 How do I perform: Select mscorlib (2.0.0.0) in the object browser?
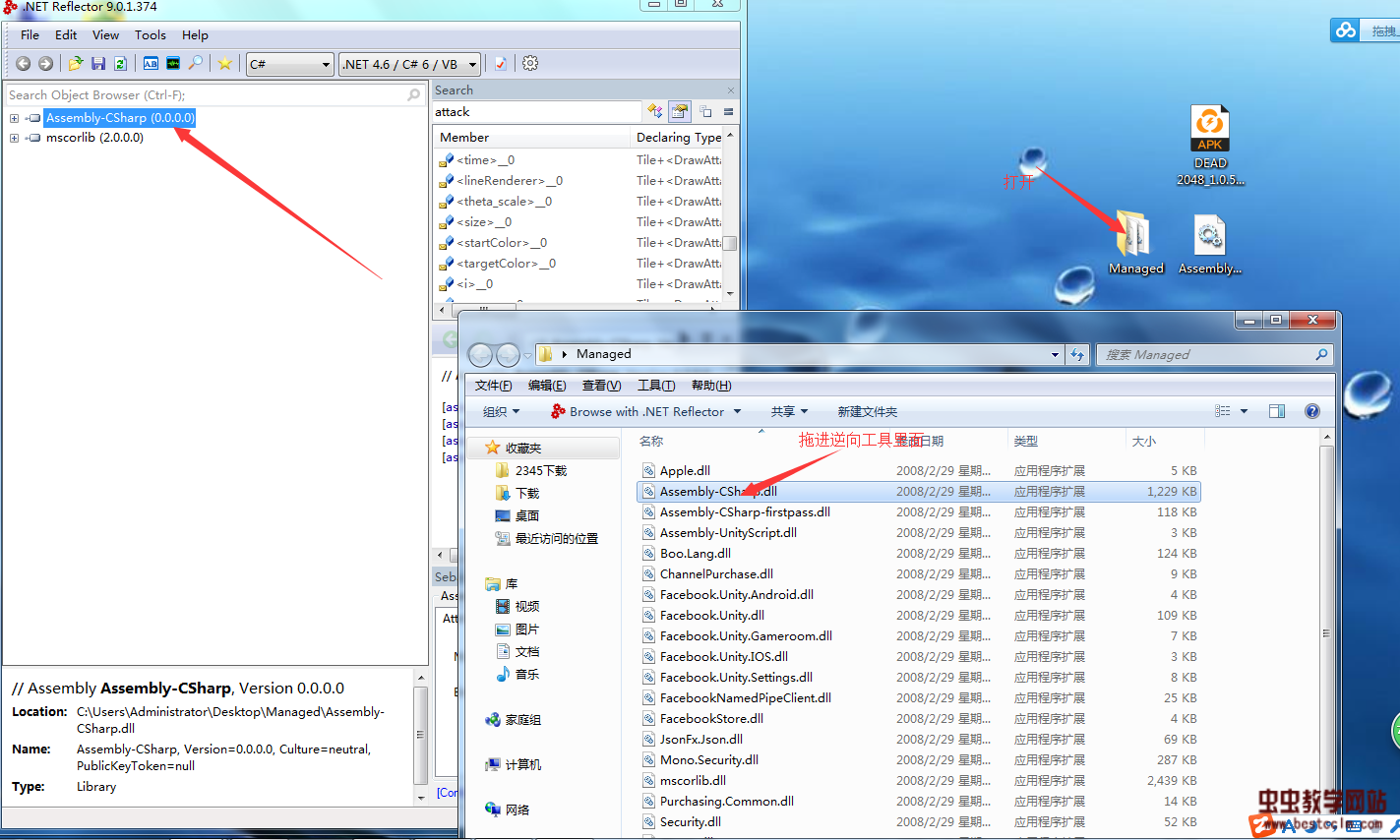pyautogui.click(x=94, y=138)
